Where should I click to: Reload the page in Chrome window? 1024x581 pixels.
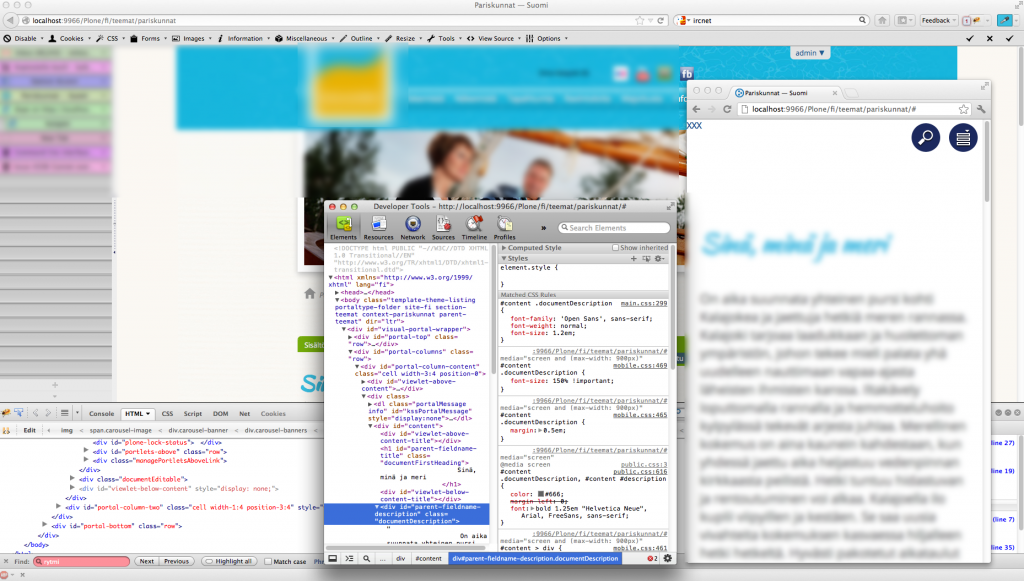tap(726, 109)
